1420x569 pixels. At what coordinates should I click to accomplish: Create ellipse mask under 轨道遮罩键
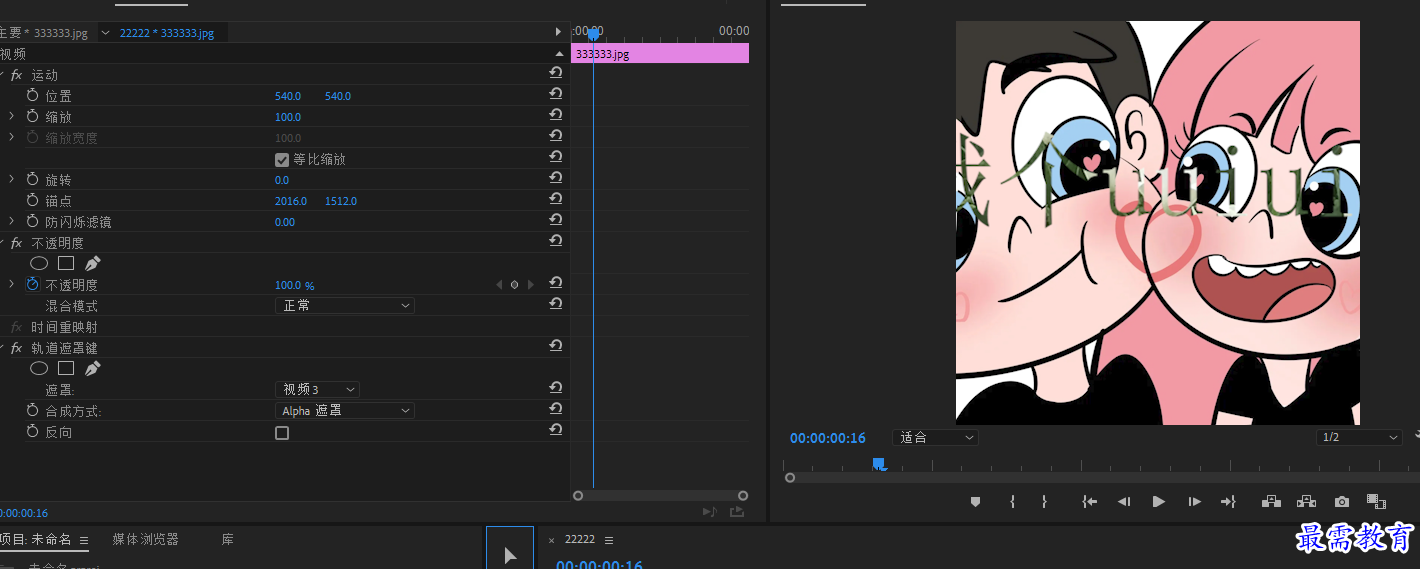pyautogui.click(x=39, y=368)
